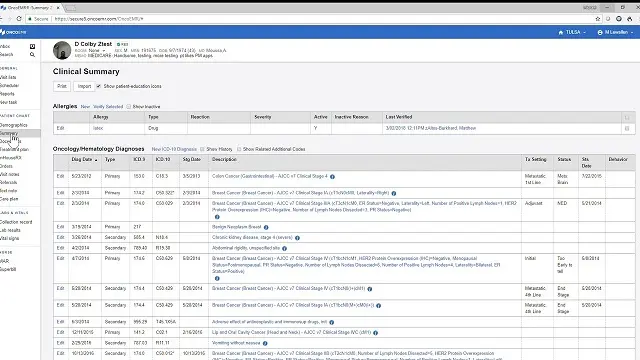Image resolution: width=640 pixels, height=360 pixels.
Task: Open info icon for Chronic kidney disease row
Action: coord(297,238)
